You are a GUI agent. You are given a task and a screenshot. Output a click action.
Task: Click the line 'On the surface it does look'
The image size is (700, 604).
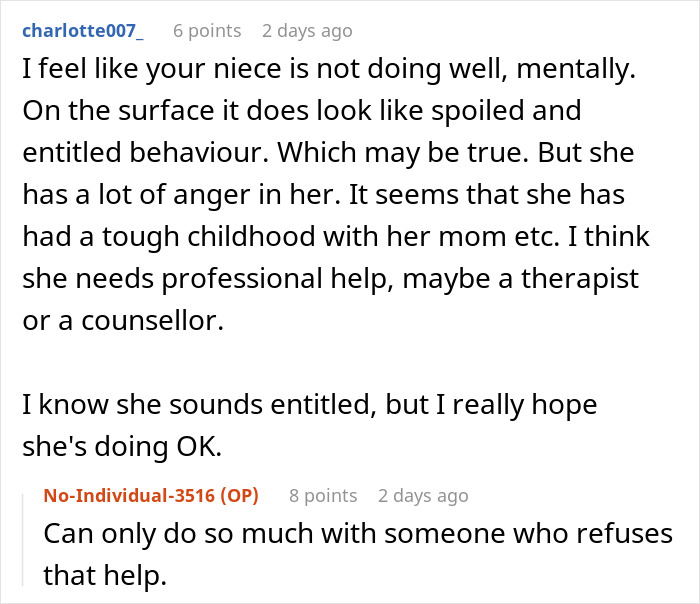click(302, 111)
